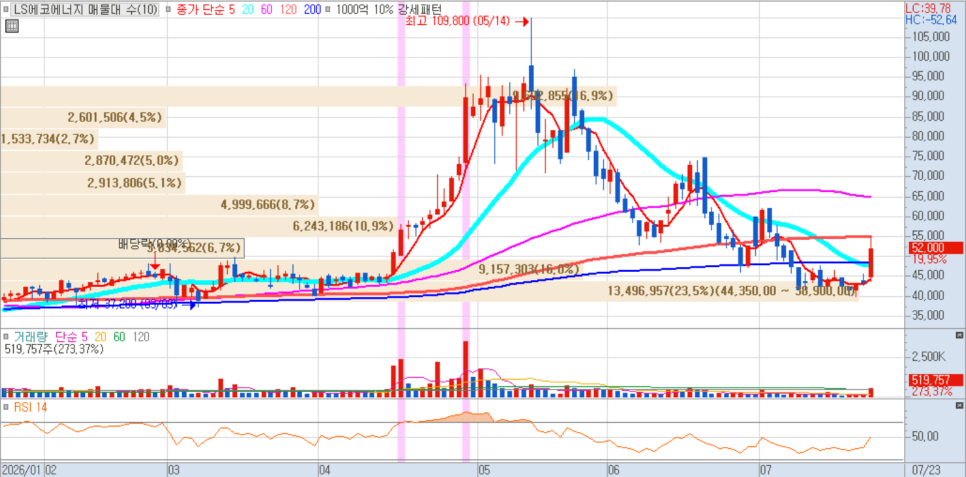The width and height of the screenshot is (966, 477).
Task: Toggle the square before 1000억 10% 강세패턴
Action: pyautogui.click(x=327, y=9)
